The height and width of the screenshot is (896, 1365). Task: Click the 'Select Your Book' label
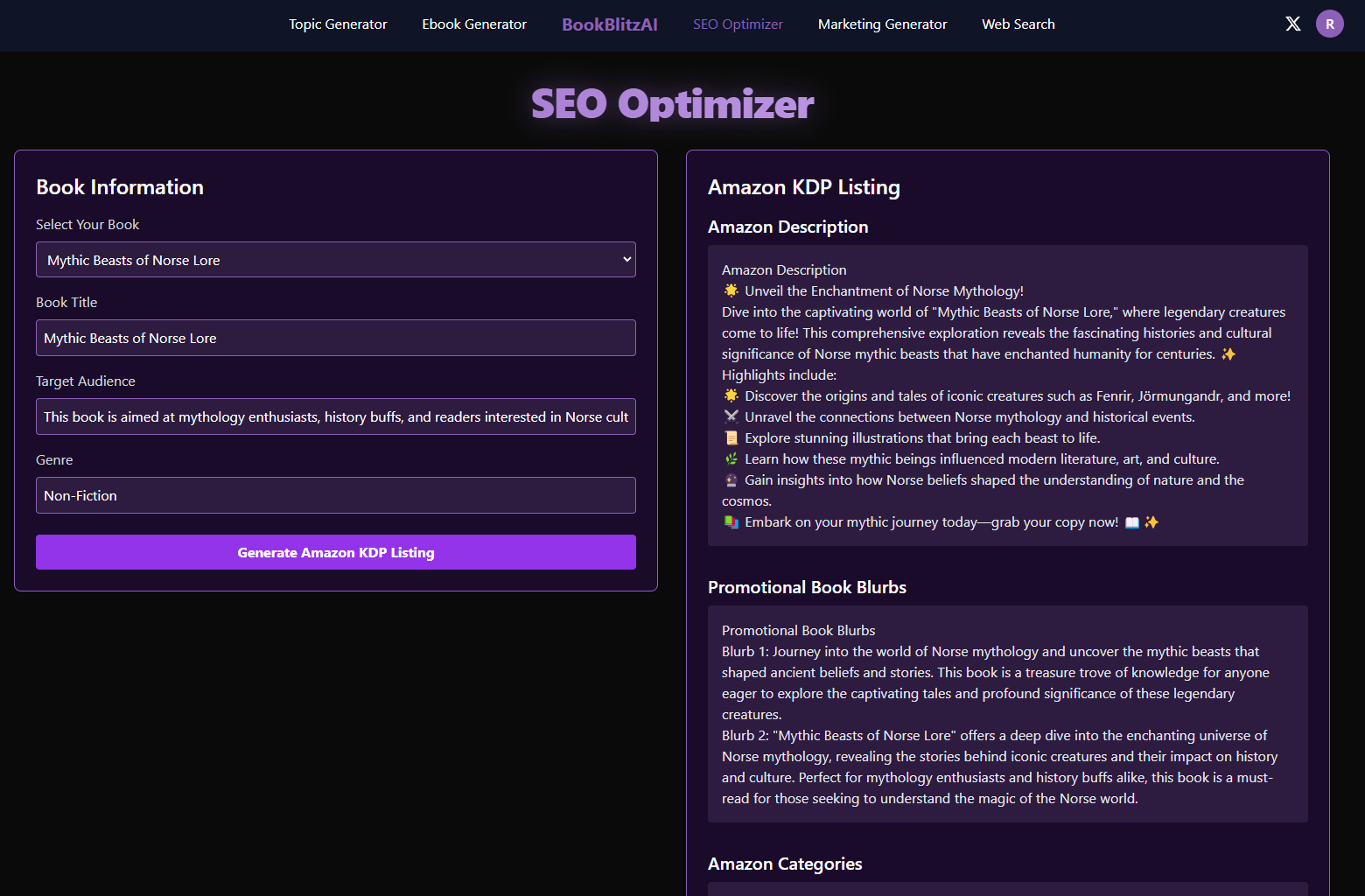[x=87, y=225]
